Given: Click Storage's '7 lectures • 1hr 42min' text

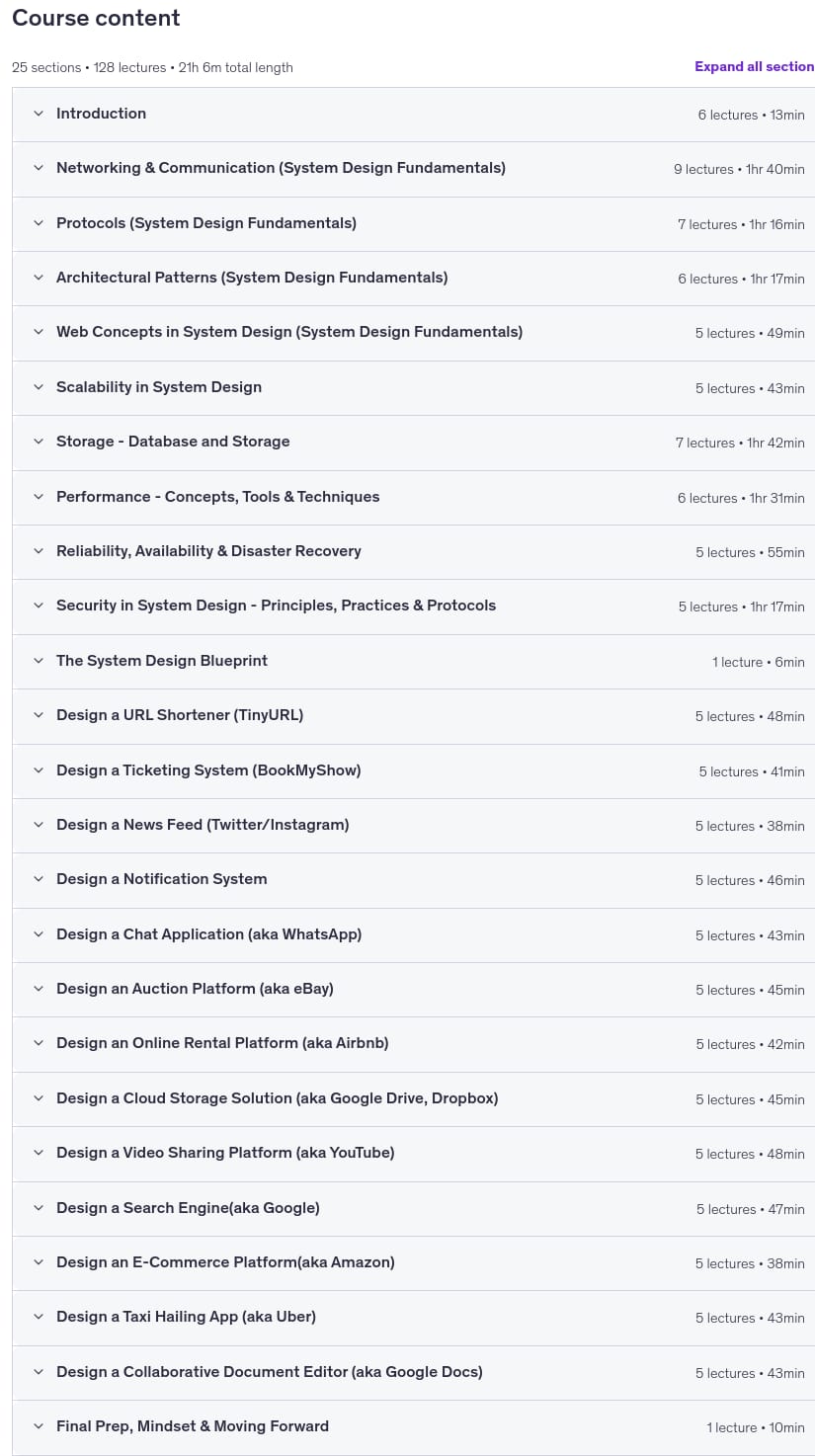Looking at the screenshot, I should pyautogui.click(x=740, y=444).
